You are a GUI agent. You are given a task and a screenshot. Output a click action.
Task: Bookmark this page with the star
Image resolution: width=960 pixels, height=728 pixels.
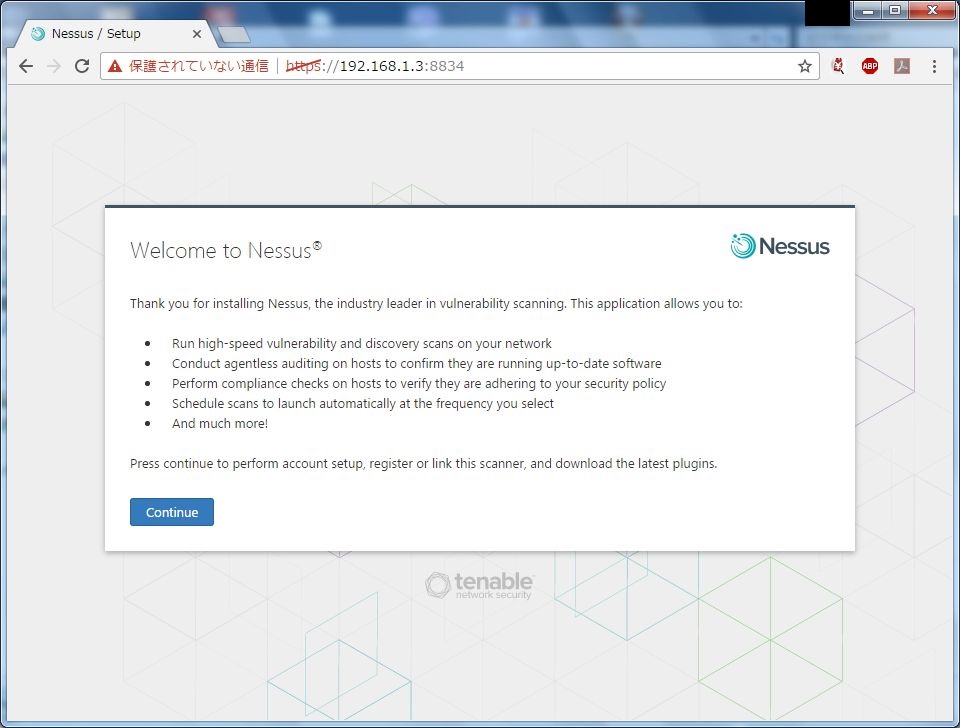(804, 66)
